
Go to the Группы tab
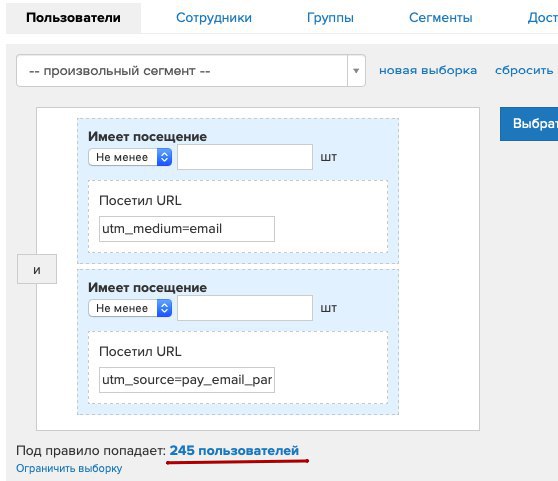330,17
